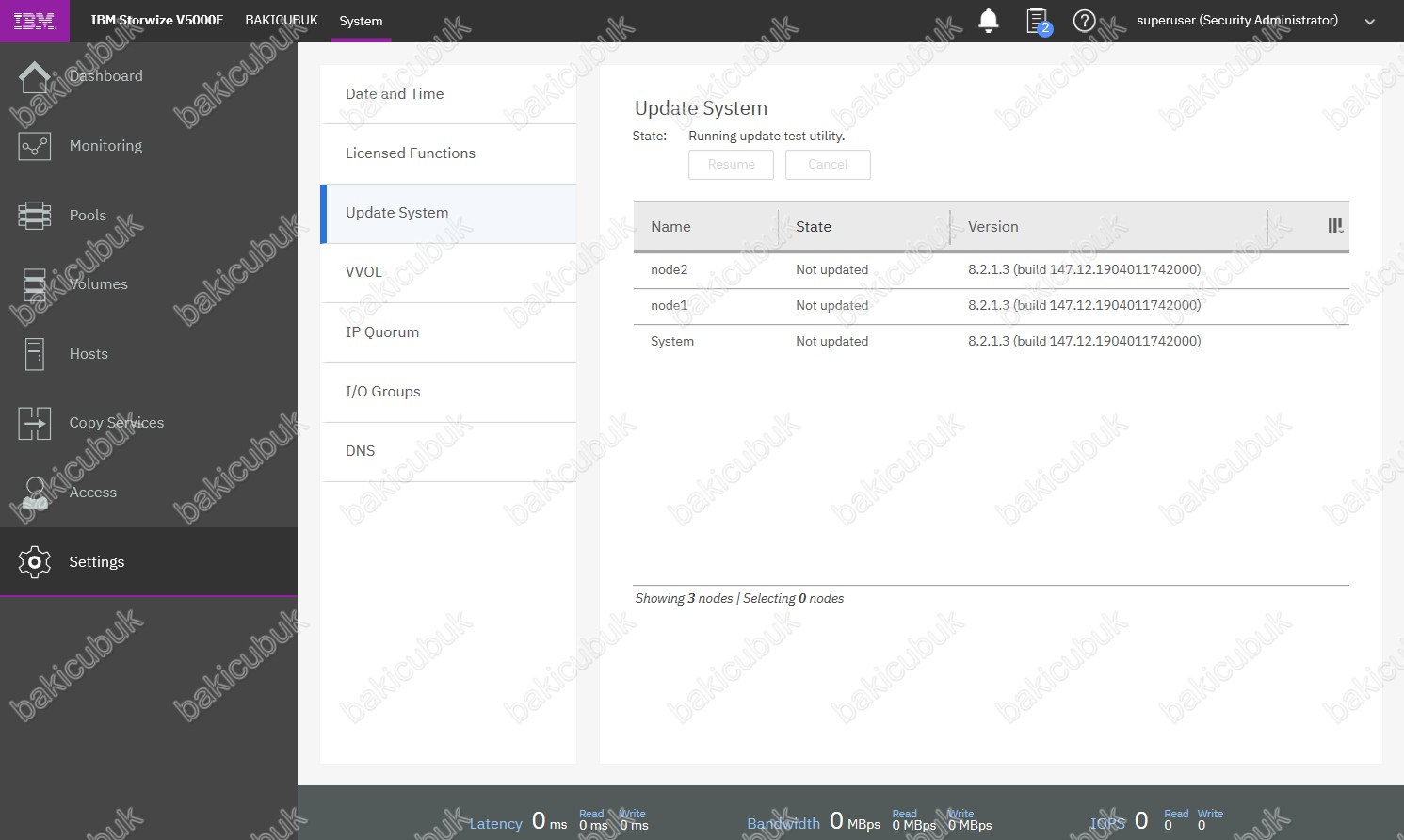Click the Settings gear icon
This screenshot has width=1404, height=840.
tap(35, 562)
